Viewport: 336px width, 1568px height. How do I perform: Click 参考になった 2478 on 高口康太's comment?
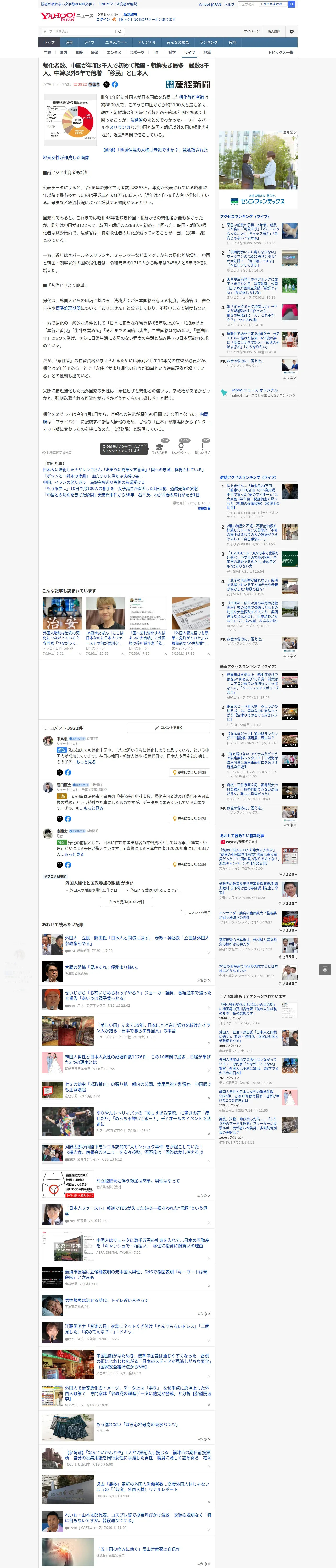(x=190, y=819)
